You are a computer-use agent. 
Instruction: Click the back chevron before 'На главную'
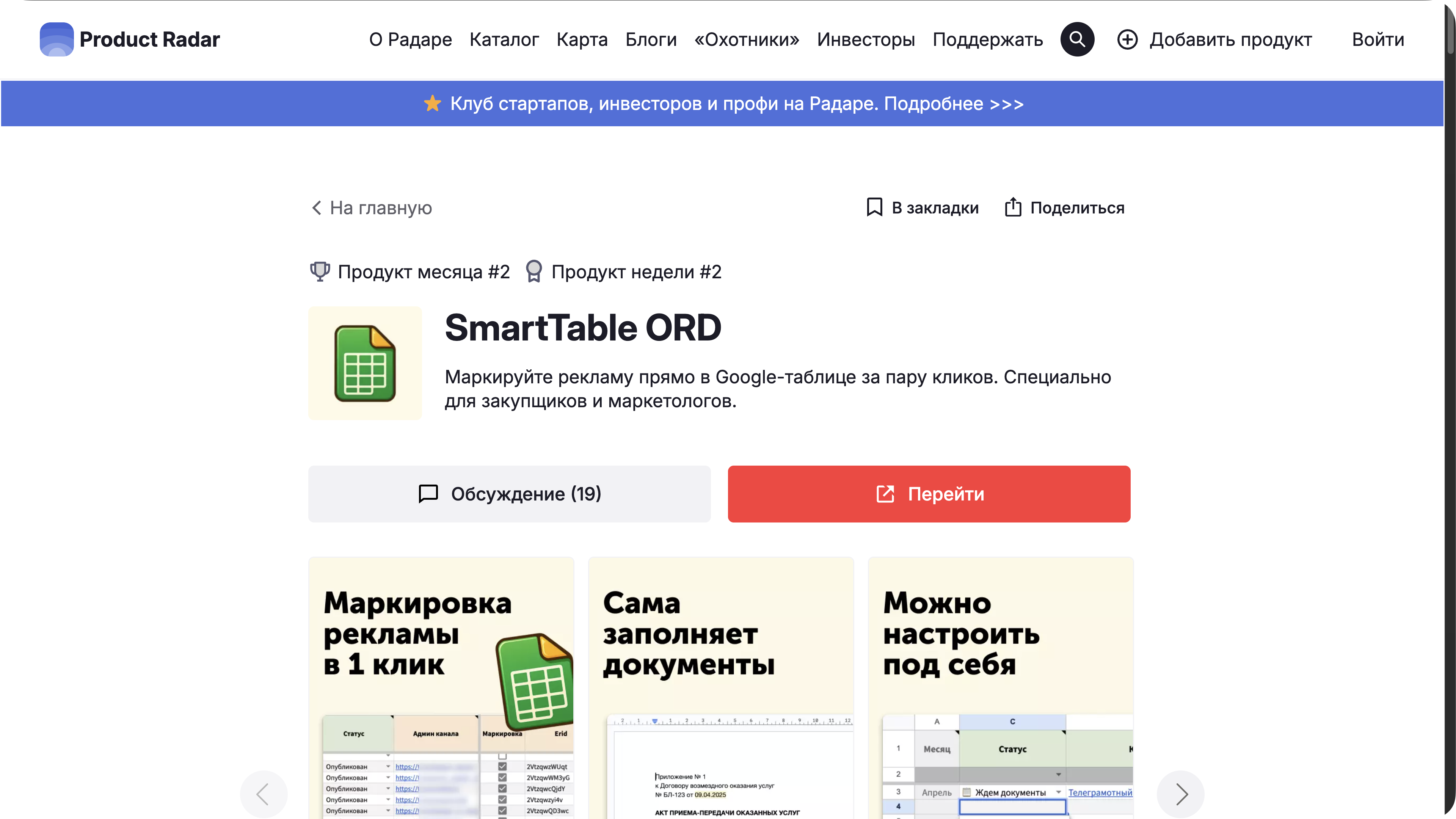(317, 207)
